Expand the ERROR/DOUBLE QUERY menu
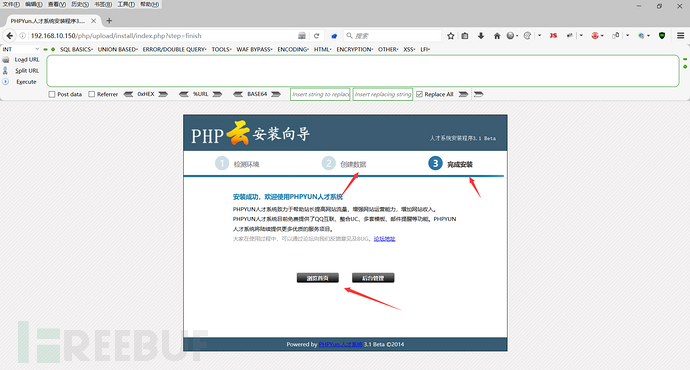The image size is (690, 370). point(174,49)
